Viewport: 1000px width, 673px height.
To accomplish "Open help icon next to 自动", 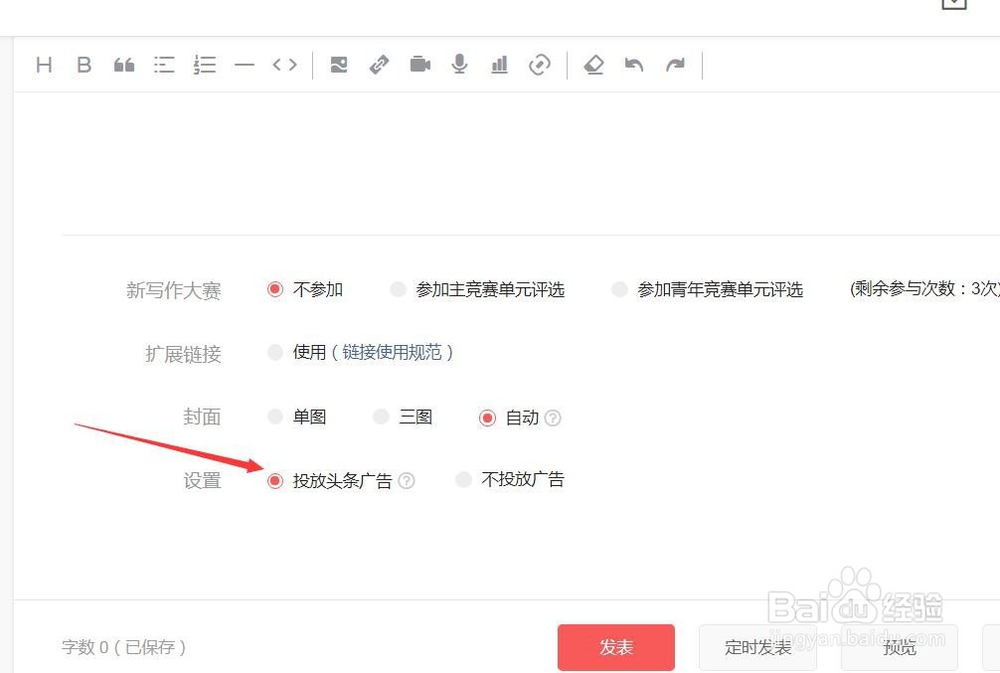I will coord(553,418).
